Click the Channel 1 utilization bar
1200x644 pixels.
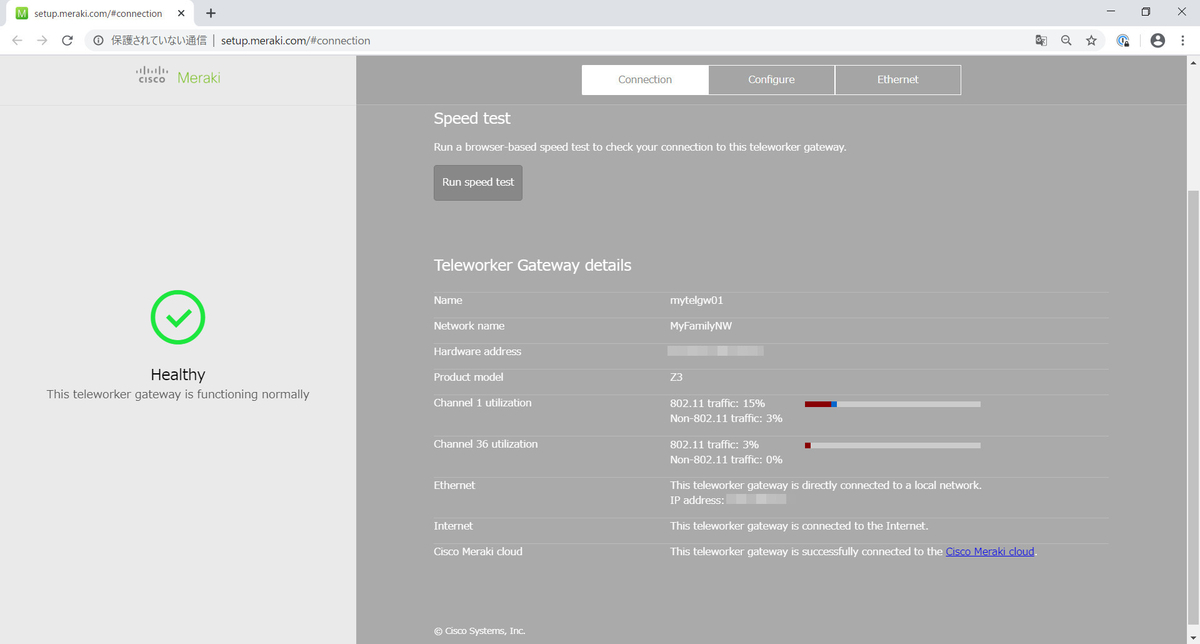click(x=892, y=404)
